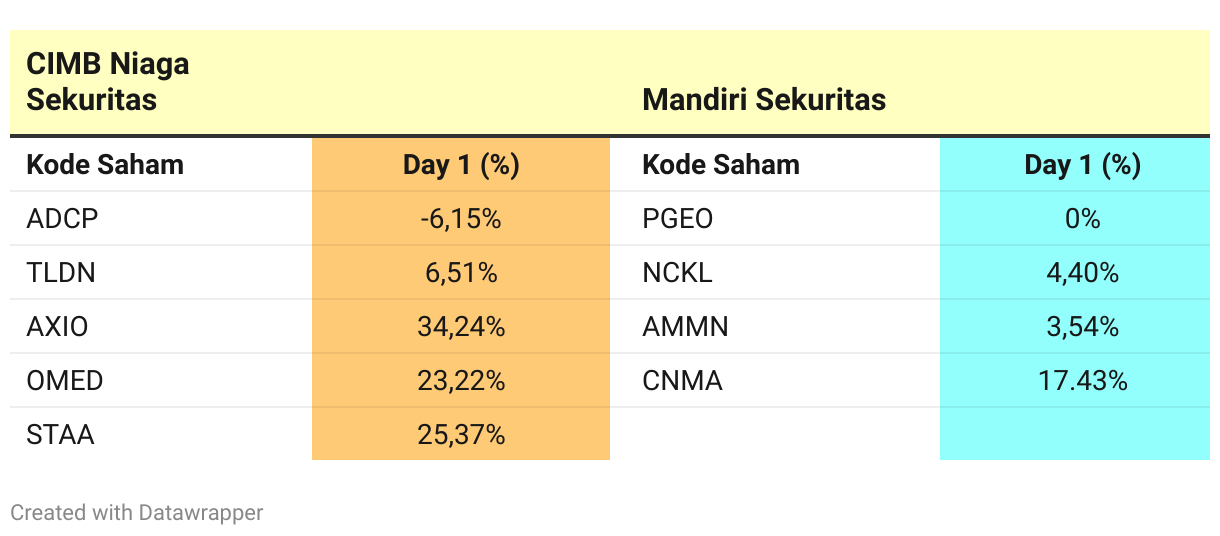
Task: Click the CIMB Niaga Sekuritas header
Action: [x=108, y=82]
